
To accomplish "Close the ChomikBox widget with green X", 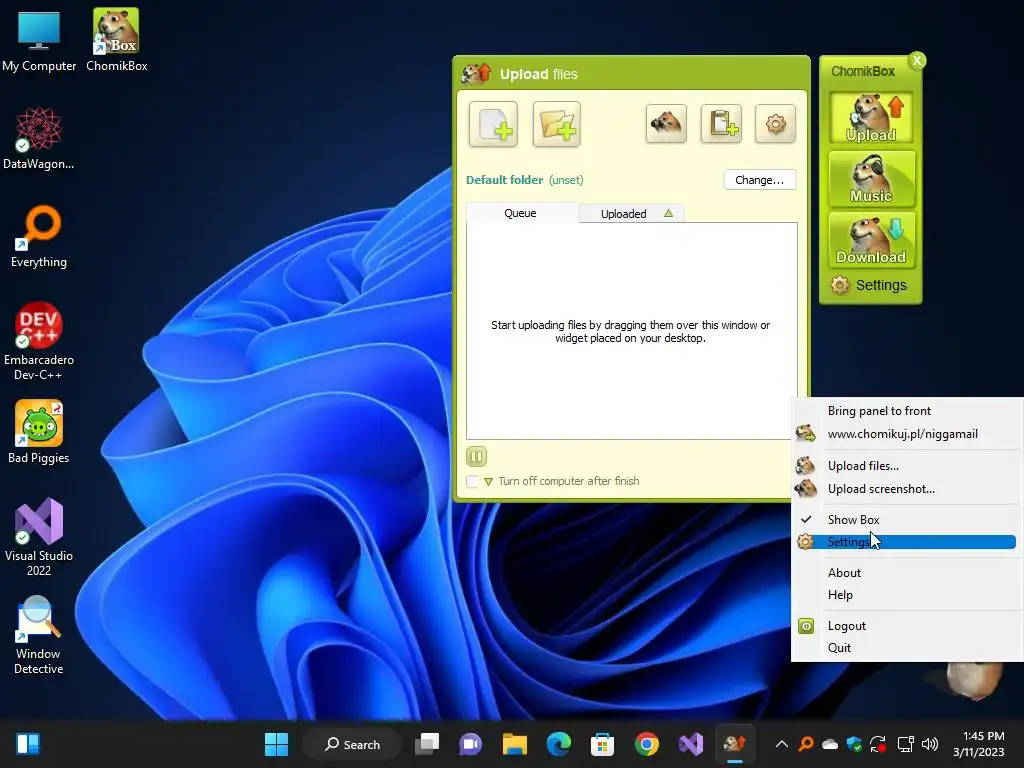I will tap(917, 60).
